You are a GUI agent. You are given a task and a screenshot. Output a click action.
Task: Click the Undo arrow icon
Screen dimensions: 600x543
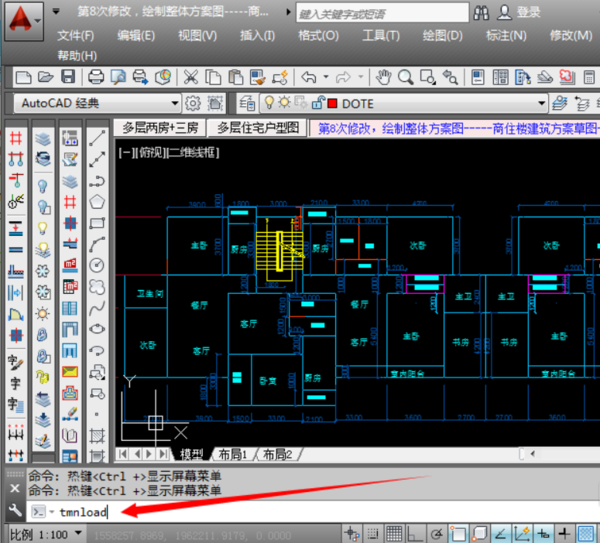coord(309,77)
